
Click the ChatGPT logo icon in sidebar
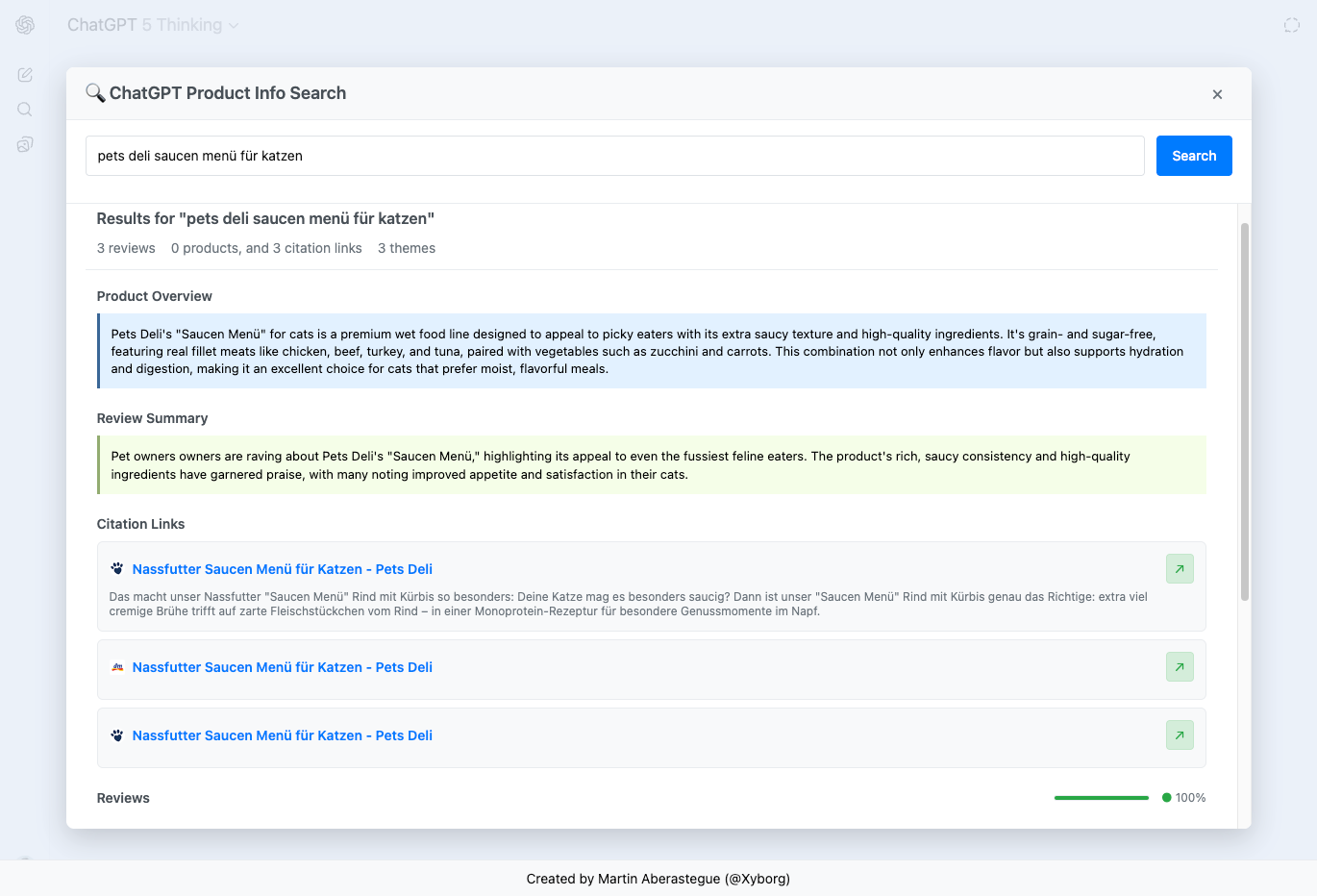(25, 25)
